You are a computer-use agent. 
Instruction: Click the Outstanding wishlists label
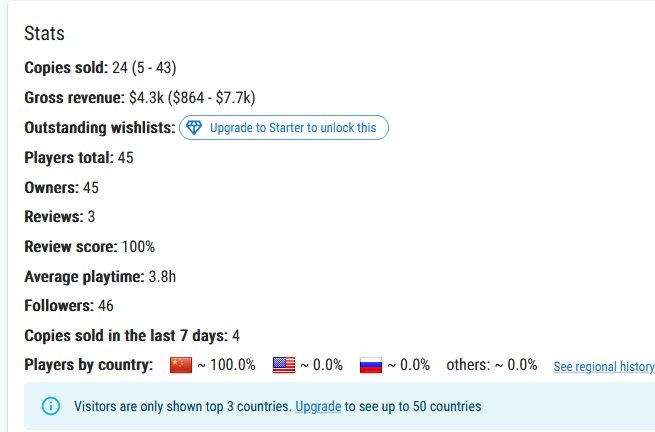(x=100, y=128)
